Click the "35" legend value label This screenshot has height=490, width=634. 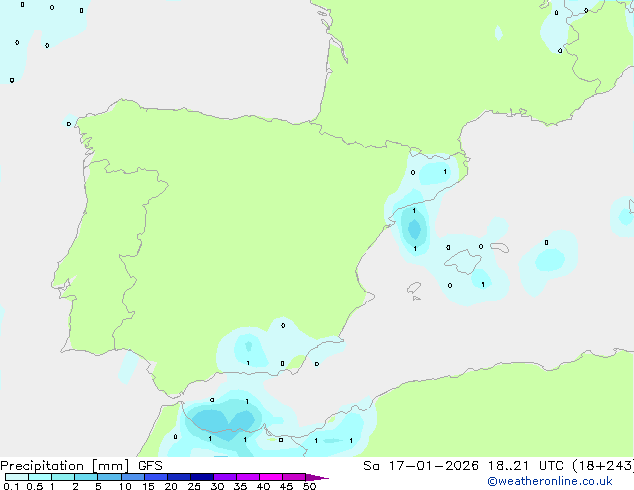[x=240, y=486]
